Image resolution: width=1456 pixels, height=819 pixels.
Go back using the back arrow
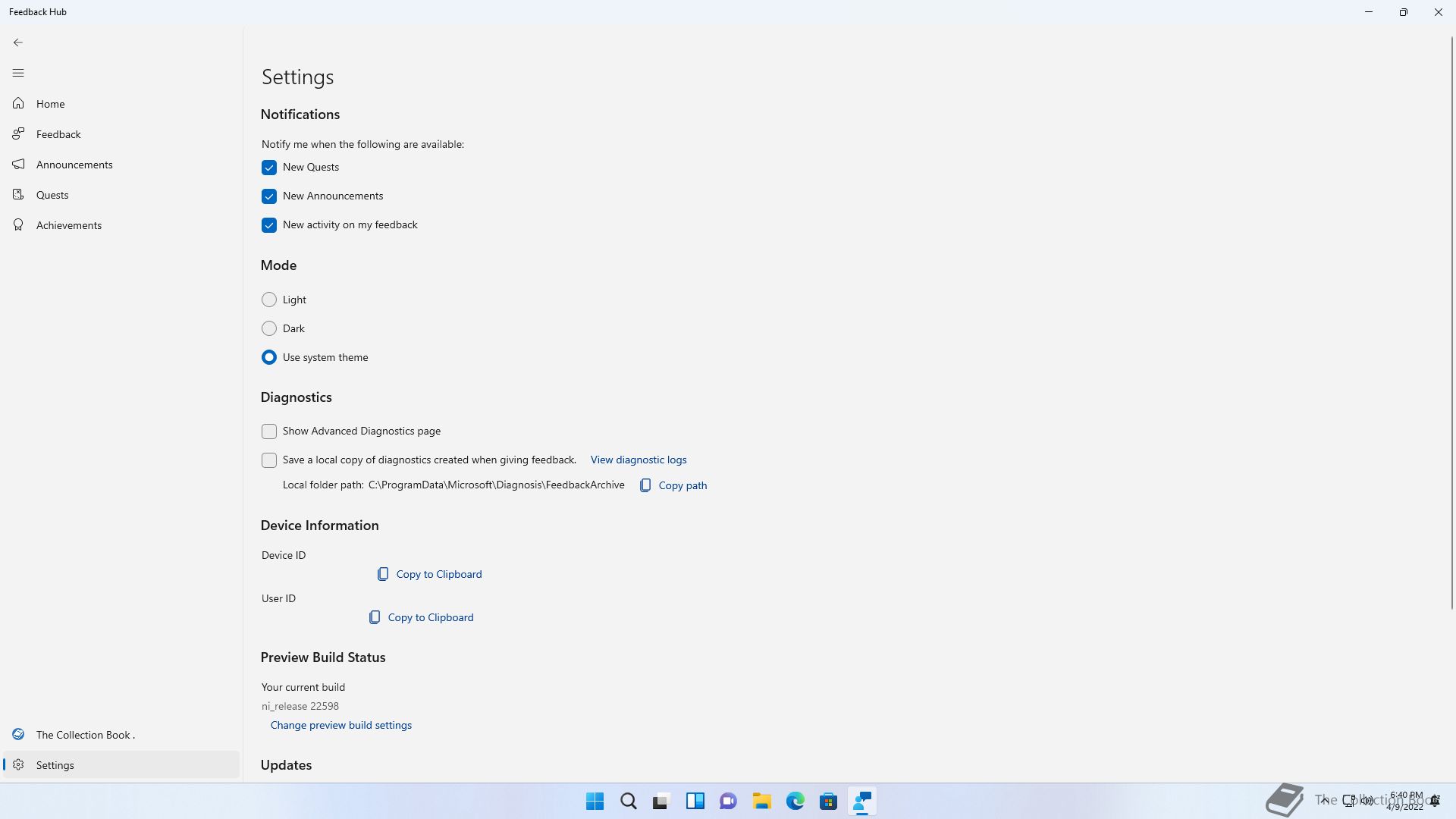click(x=18, y=42)
